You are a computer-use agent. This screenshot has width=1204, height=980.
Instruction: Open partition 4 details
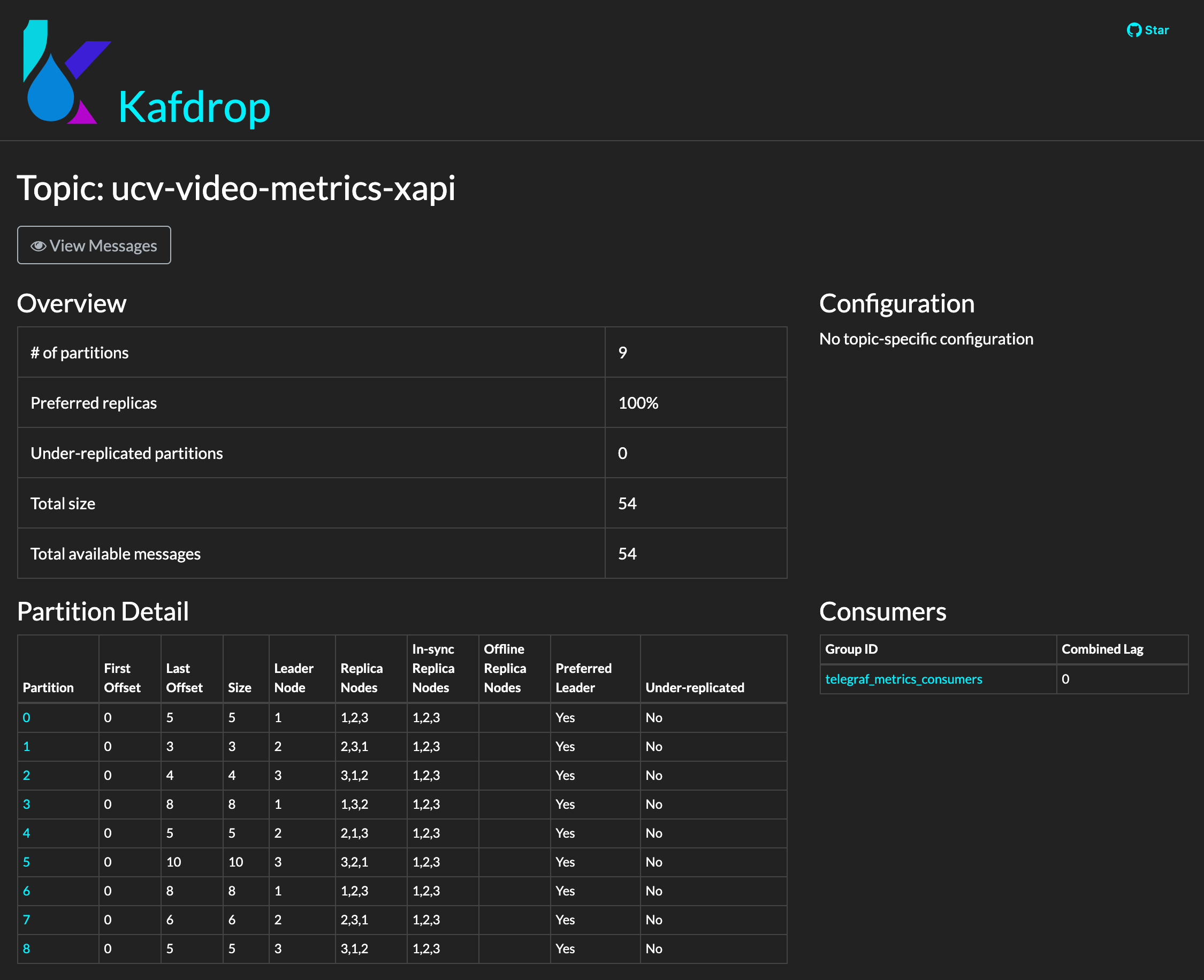pos(26,833)
